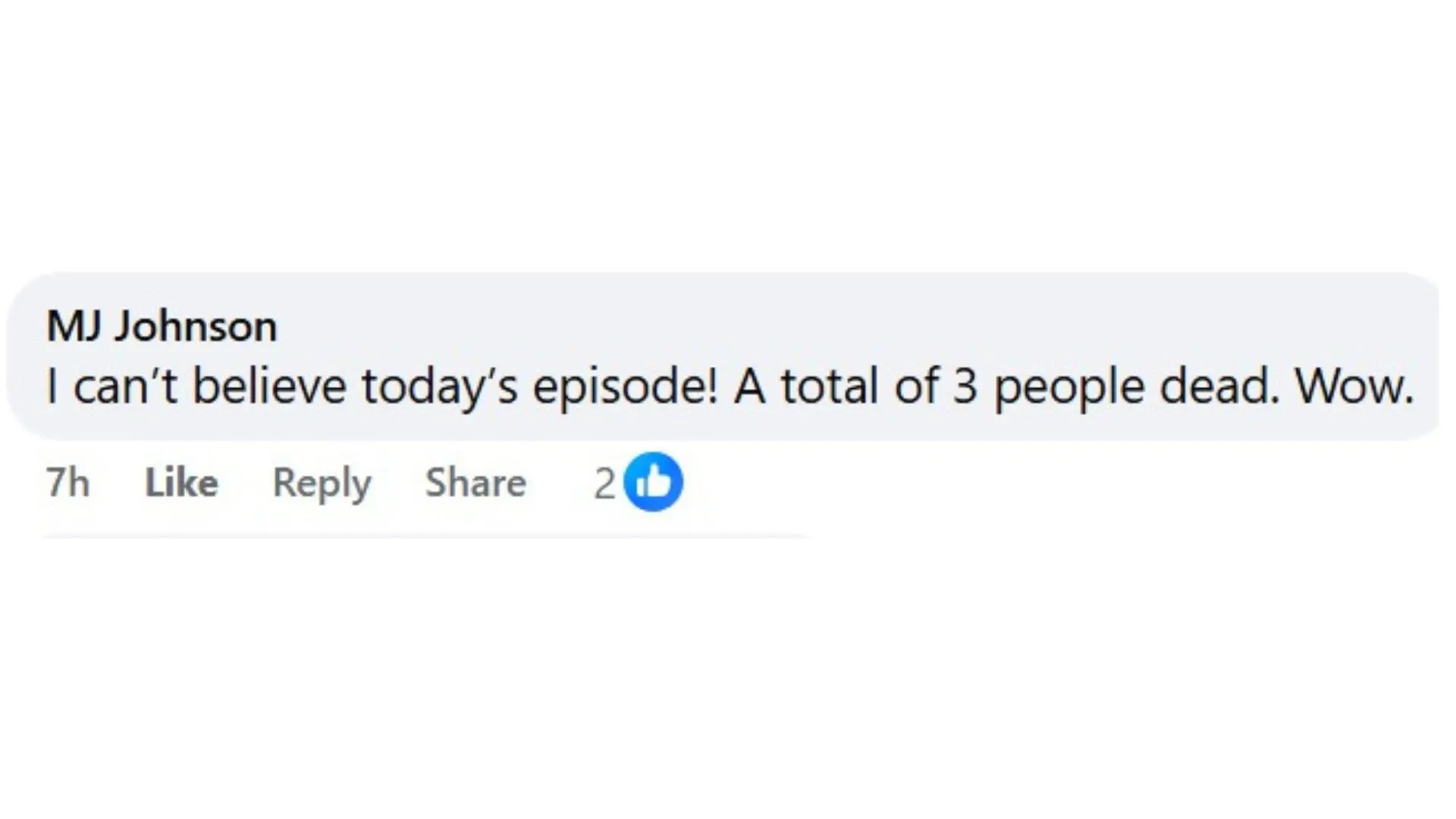Like MJ Johnson's comment
Viewport: 1456px width, 819px height.
(x=181, y=482)
